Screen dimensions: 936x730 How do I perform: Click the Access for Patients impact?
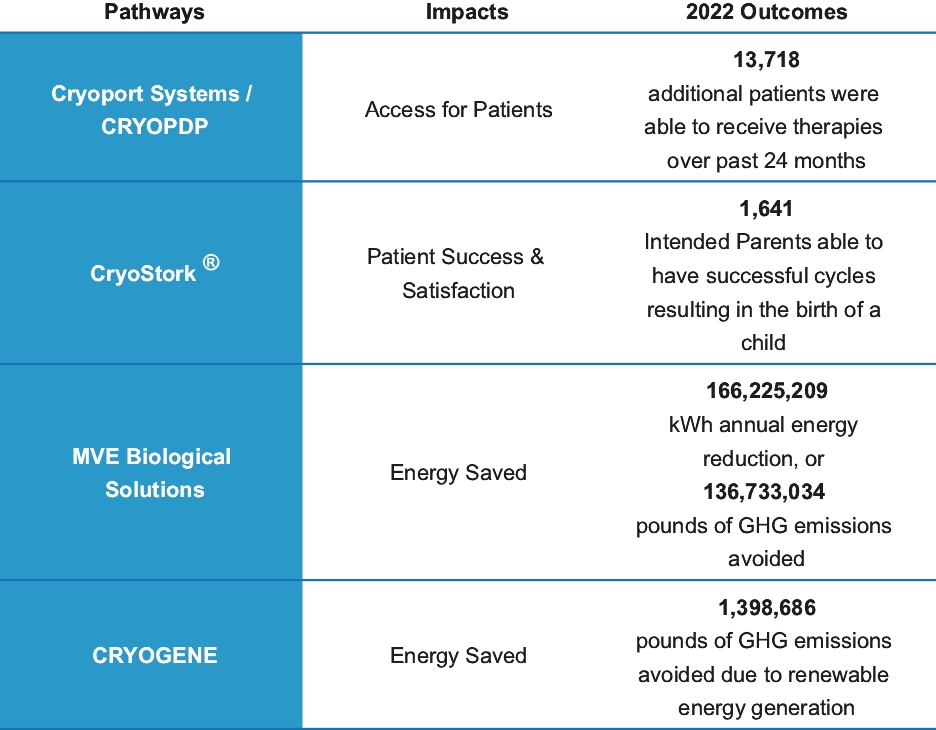coord(458,110)
